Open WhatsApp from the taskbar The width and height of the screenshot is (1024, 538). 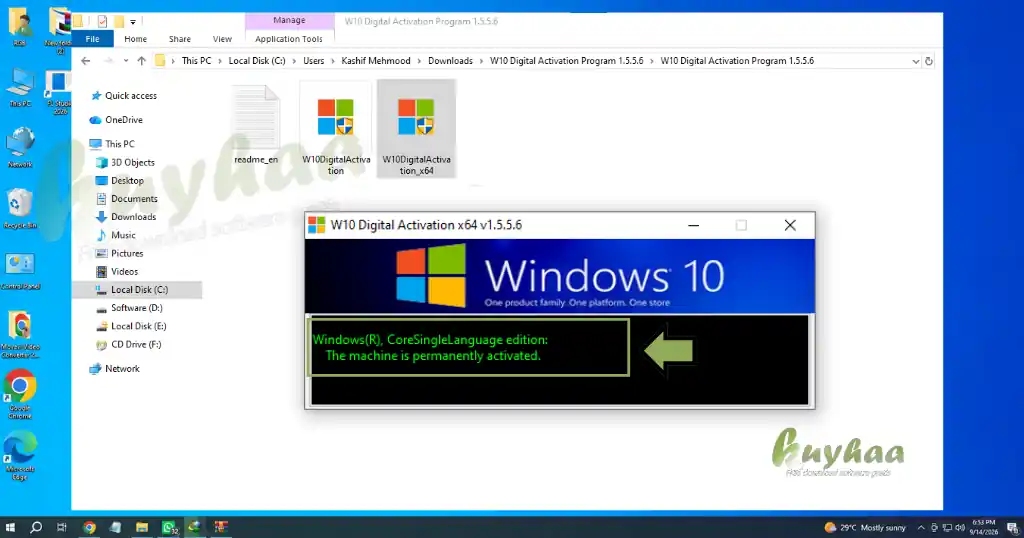click(x=169, y=528)
